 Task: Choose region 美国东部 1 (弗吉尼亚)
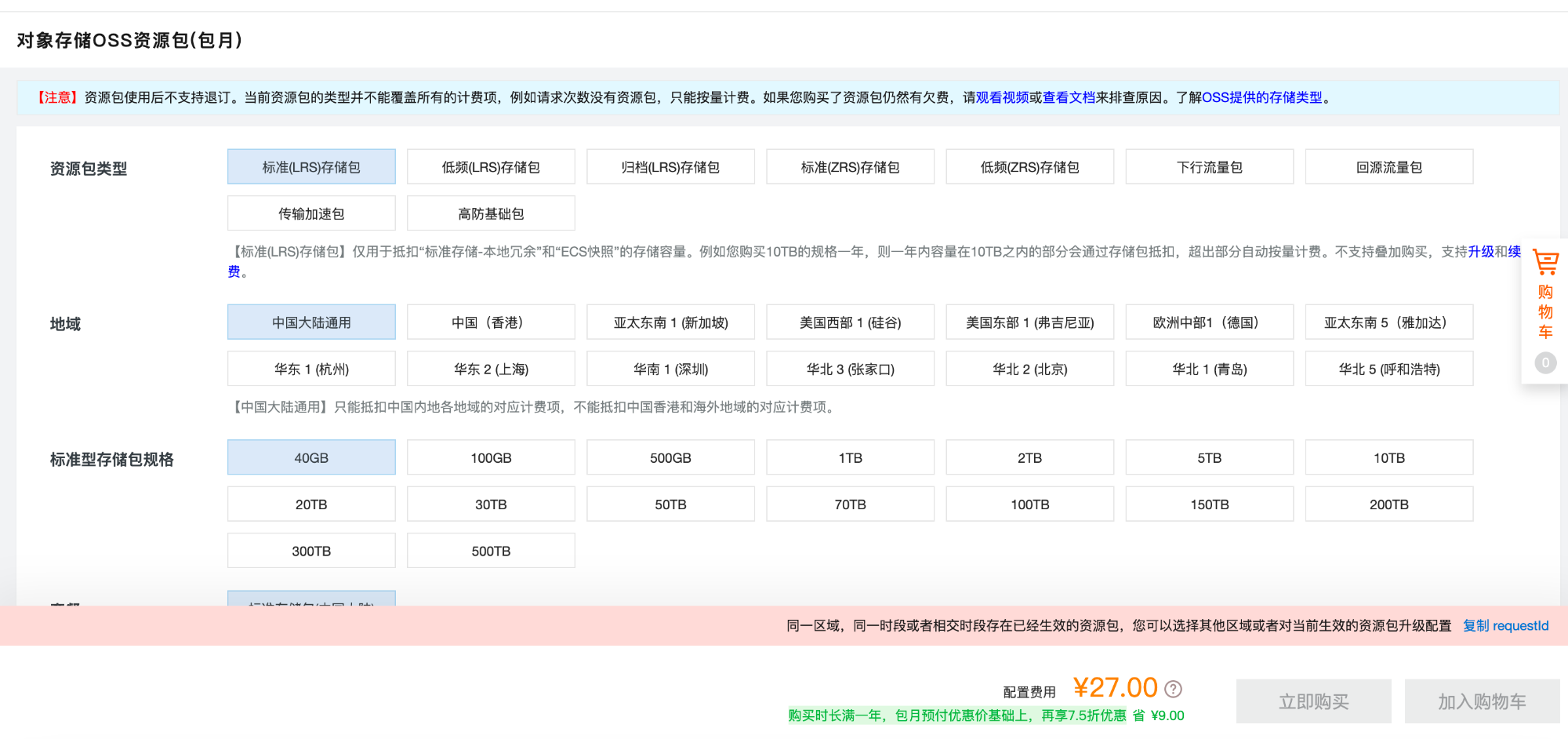click(1029, 322)
